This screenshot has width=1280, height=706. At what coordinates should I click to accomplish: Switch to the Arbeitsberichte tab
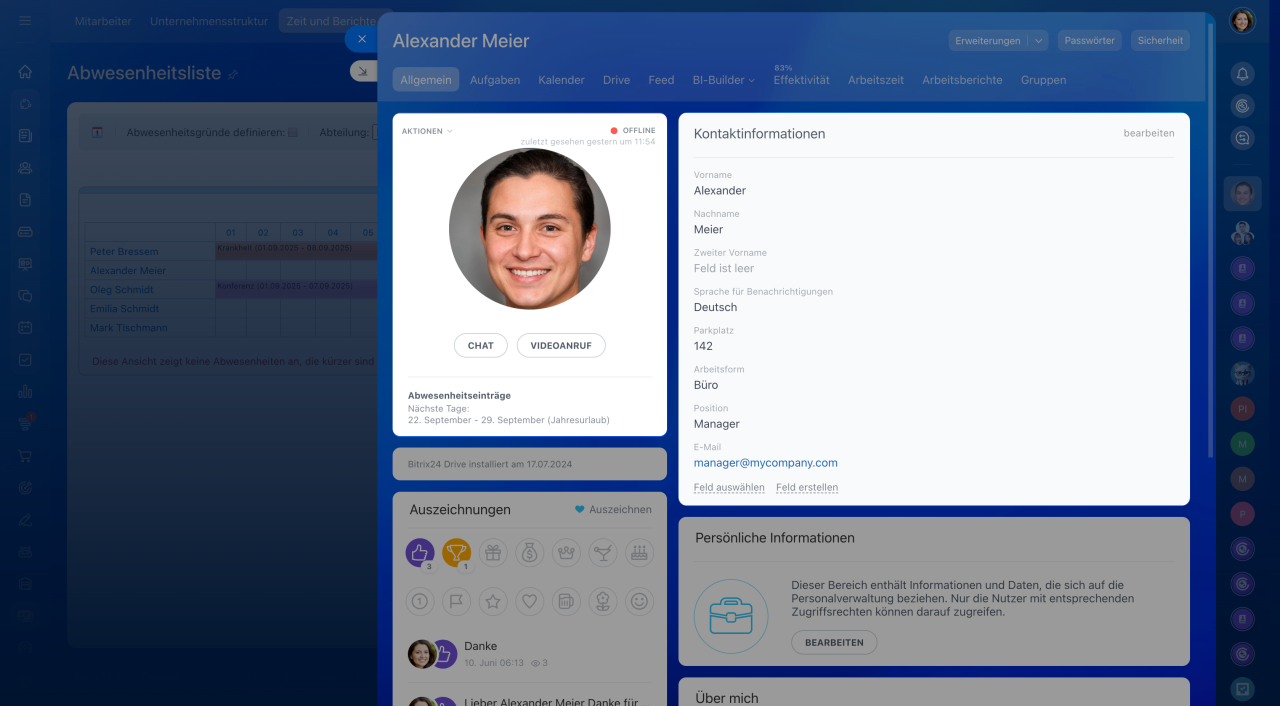click(x=962, y=80)
